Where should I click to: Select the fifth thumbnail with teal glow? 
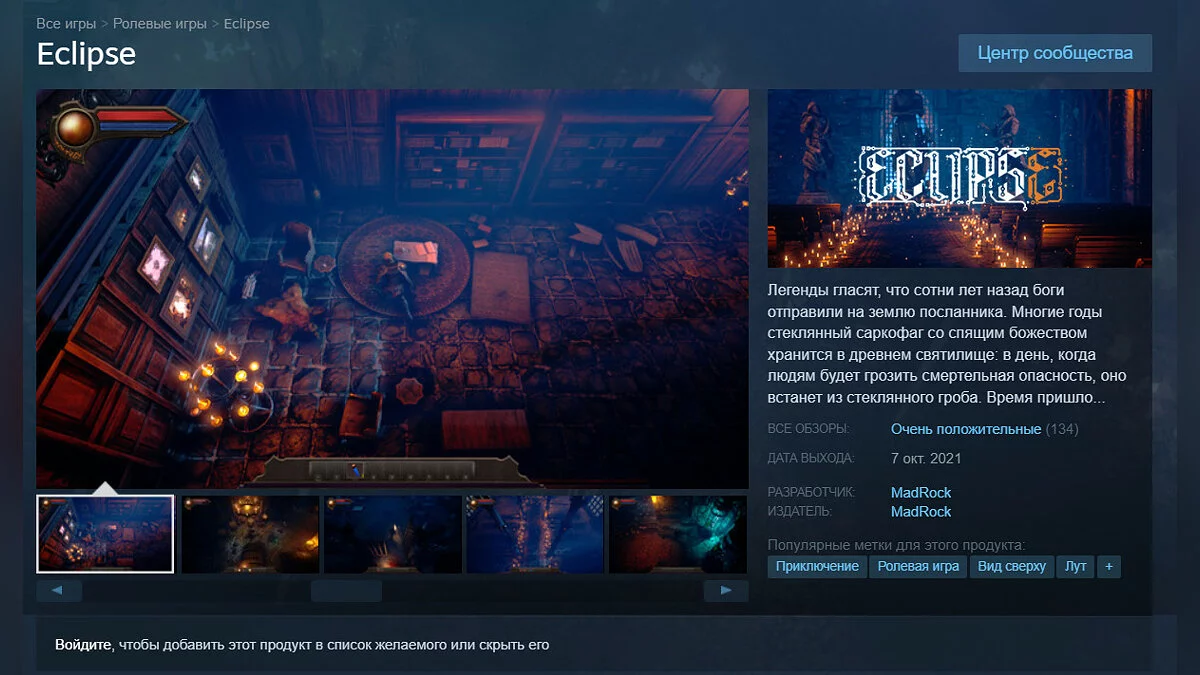coord(678,534)
